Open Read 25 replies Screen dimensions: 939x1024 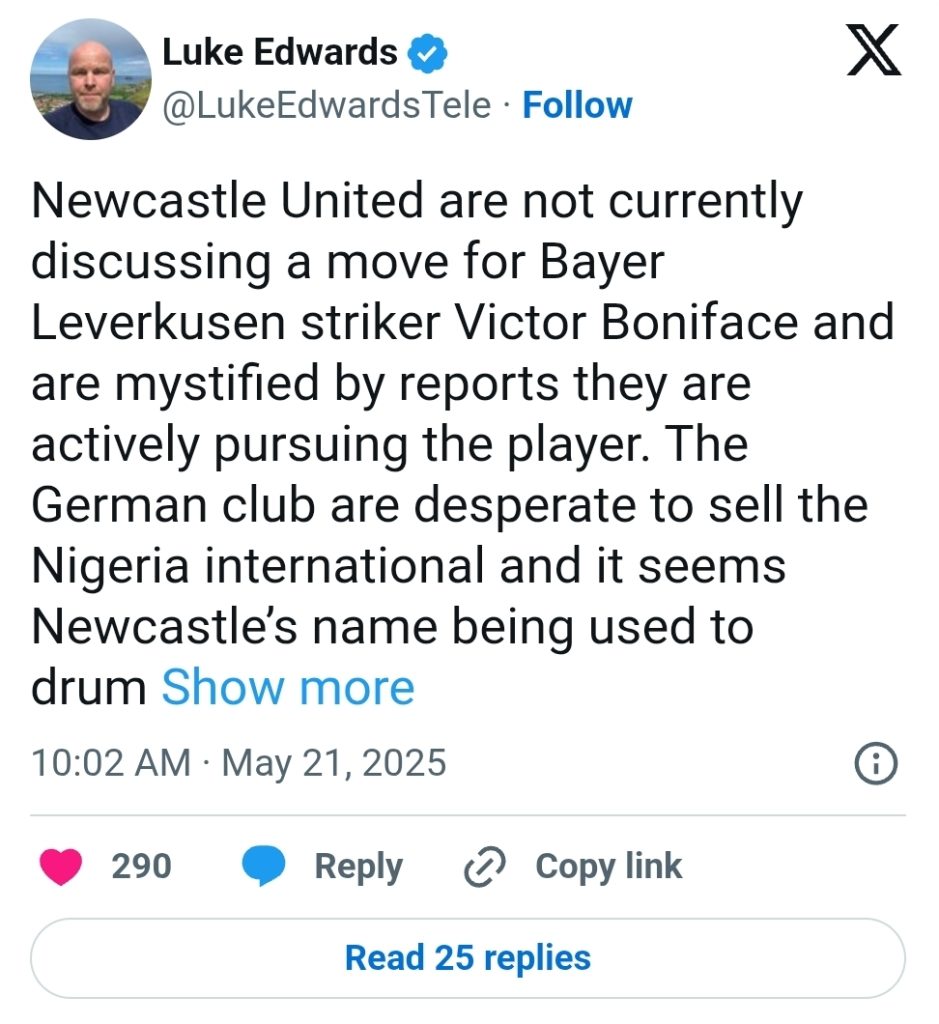[x=468, y=958]
